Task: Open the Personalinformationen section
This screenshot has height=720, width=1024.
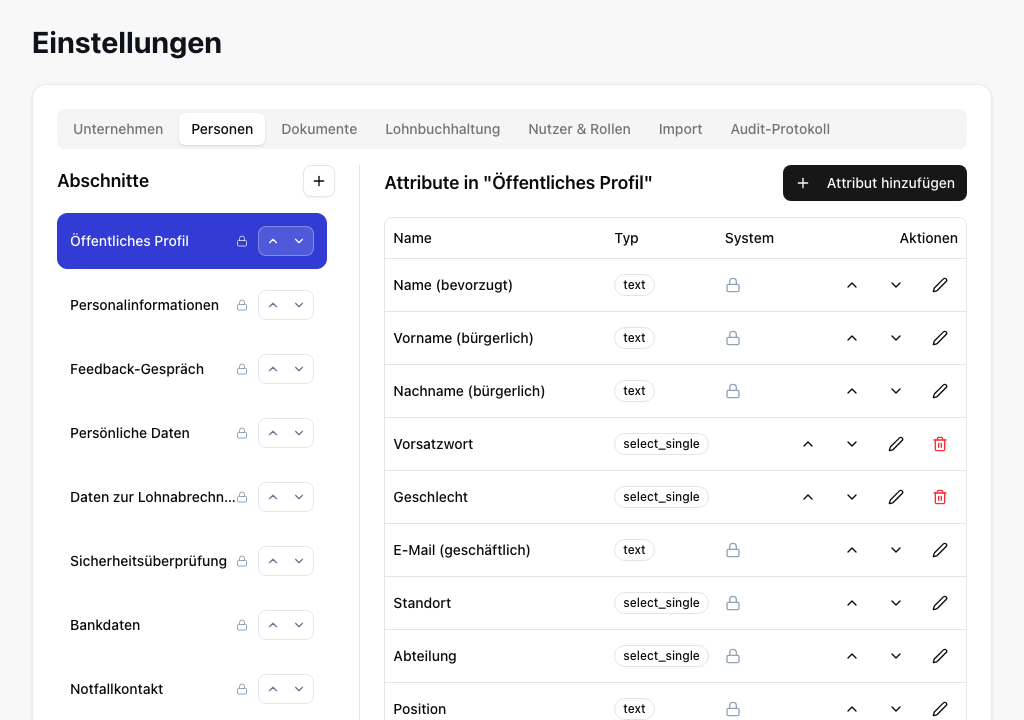Action: pos(192,305)
